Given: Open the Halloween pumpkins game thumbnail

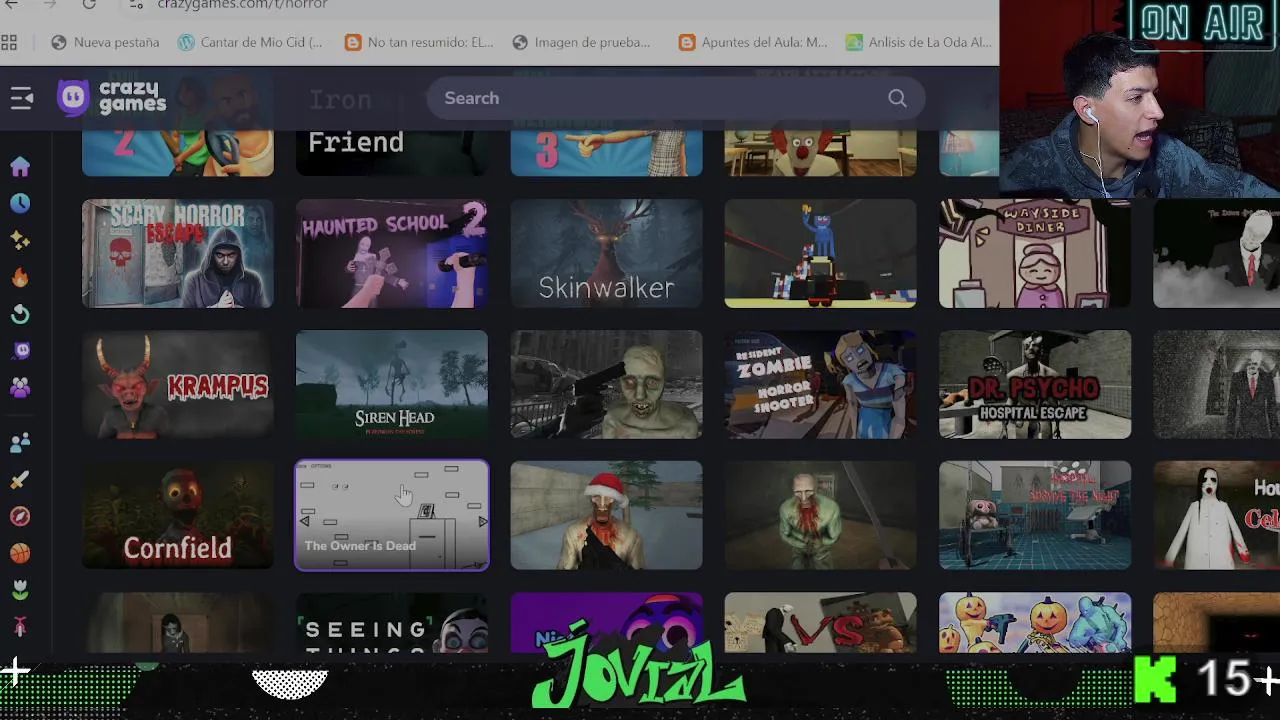Looking at the screenshot, I should [x=1035, y=623].
